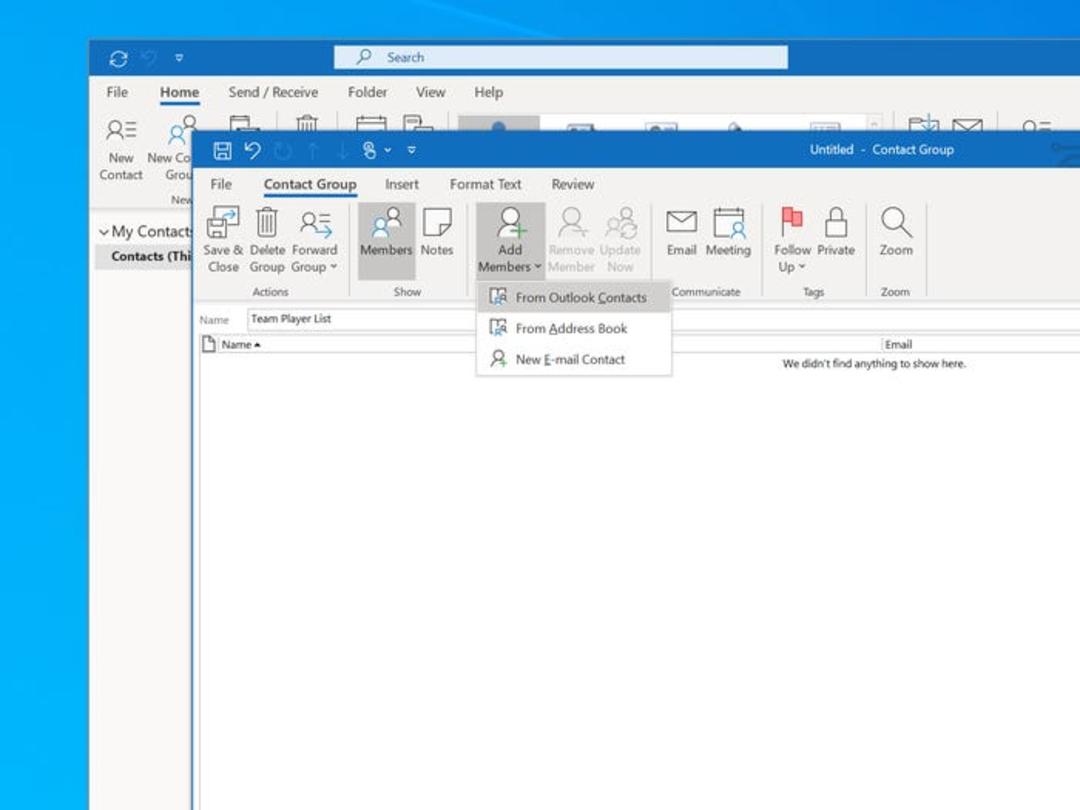
Task: Click the undo arrow in quick access toolbar
Action: [252, 149]
